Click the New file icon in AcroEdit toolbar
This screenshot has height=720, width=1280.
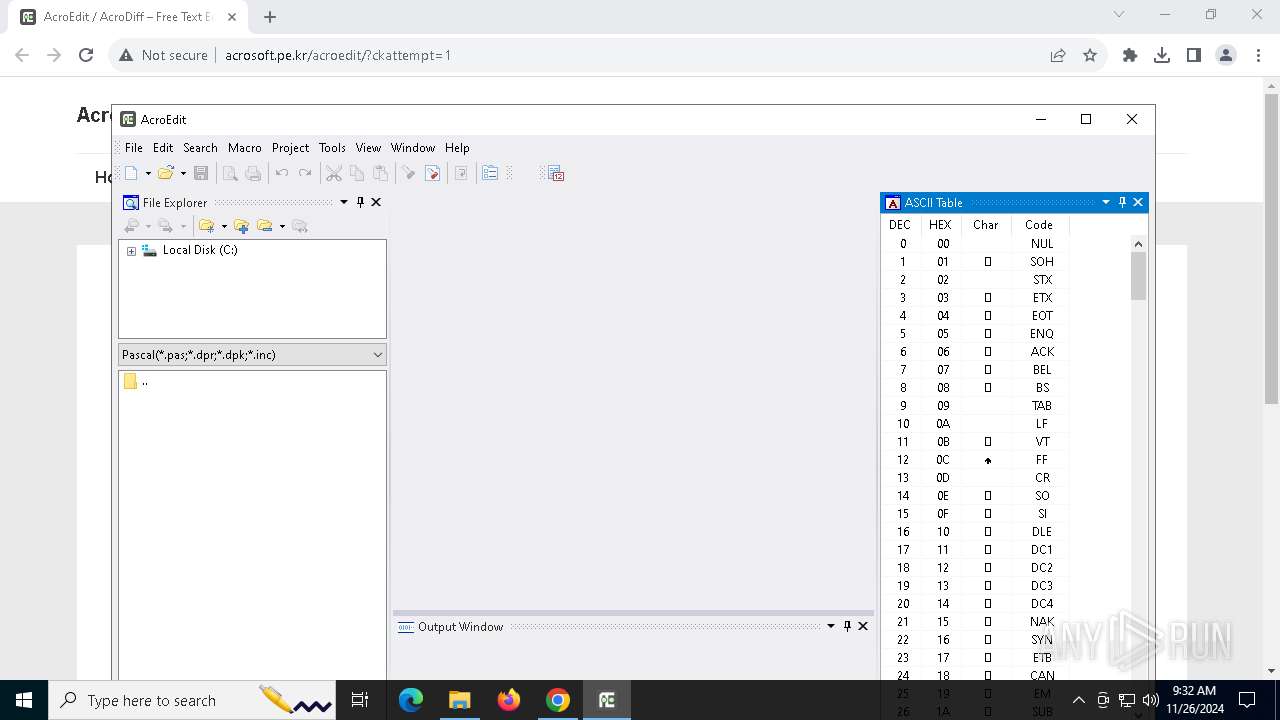[x=131, y=173]
